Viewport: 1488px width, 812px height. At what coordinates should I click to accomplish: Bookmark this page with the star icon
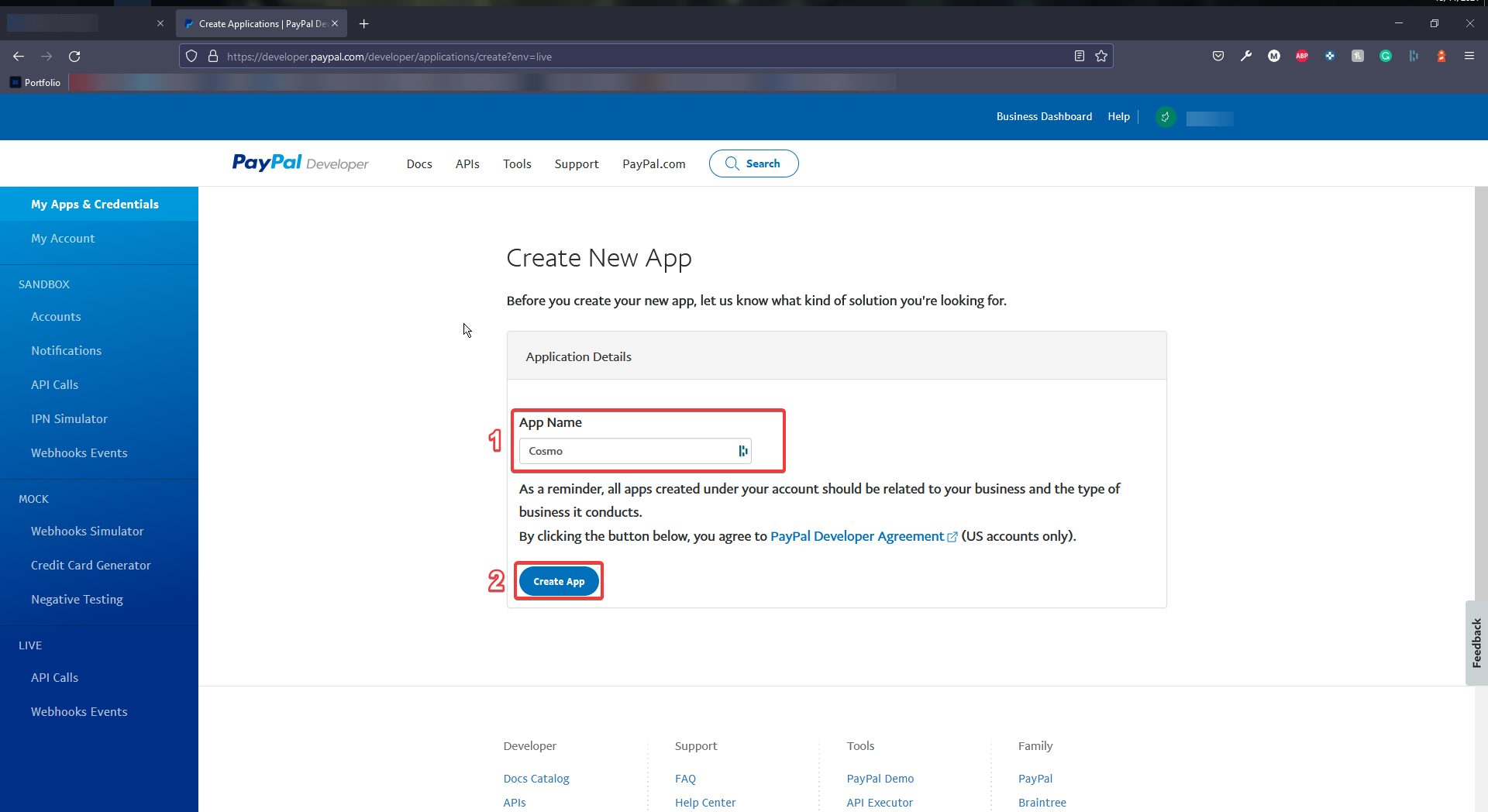click(x=1101, y=56)
